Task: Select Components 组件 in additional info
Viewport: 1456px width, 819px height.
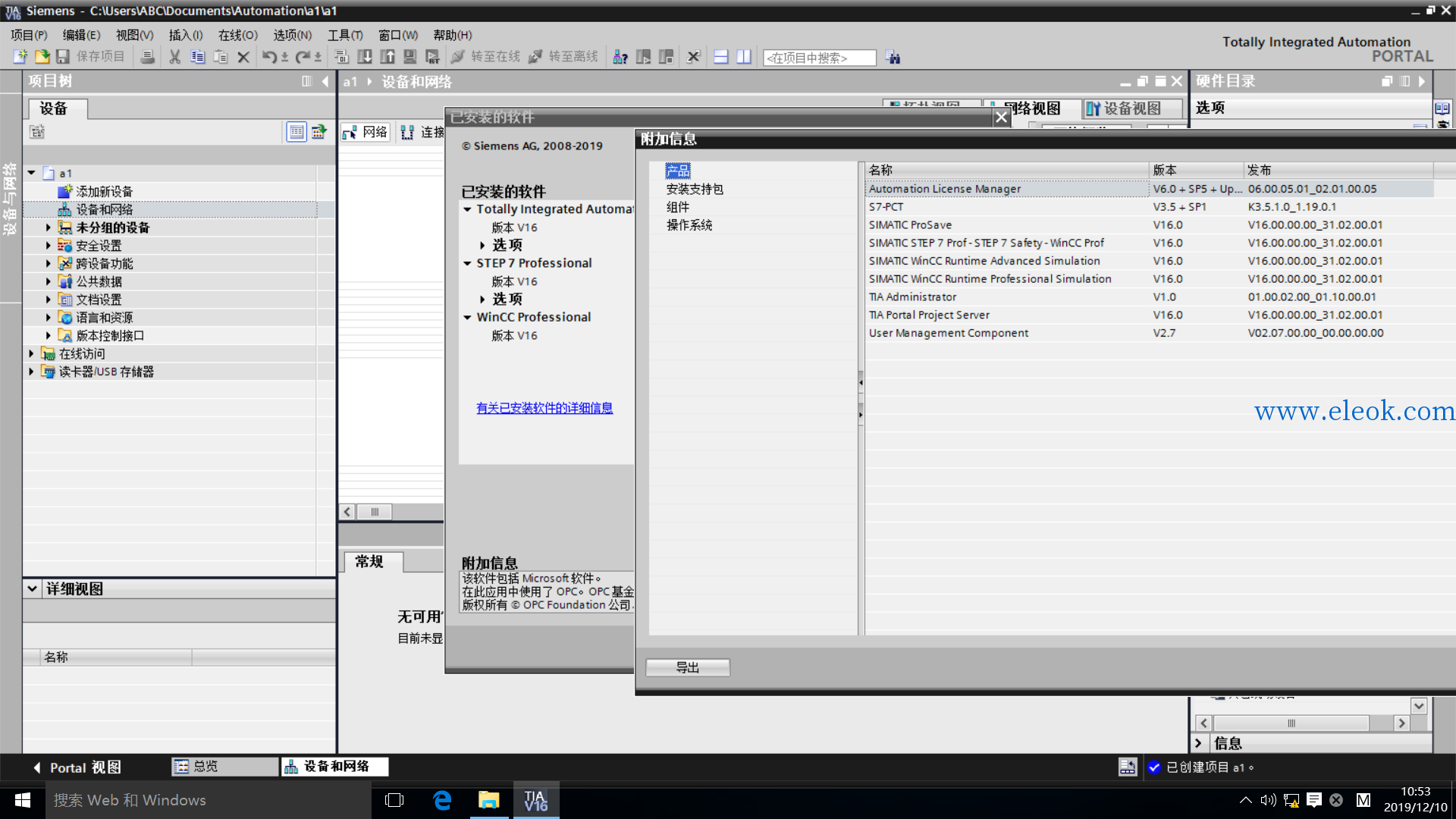Action: pos(678,207)
